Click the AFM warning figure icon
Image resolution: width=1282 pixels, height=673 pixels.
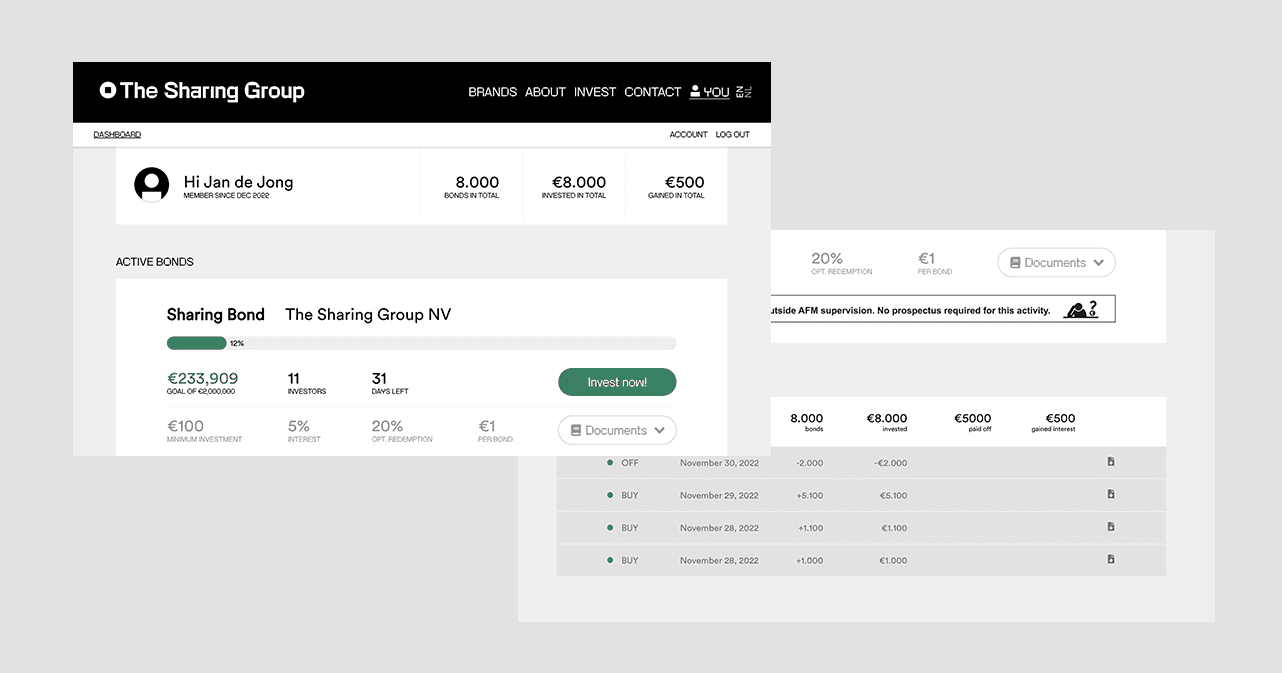coord(1081,309)
